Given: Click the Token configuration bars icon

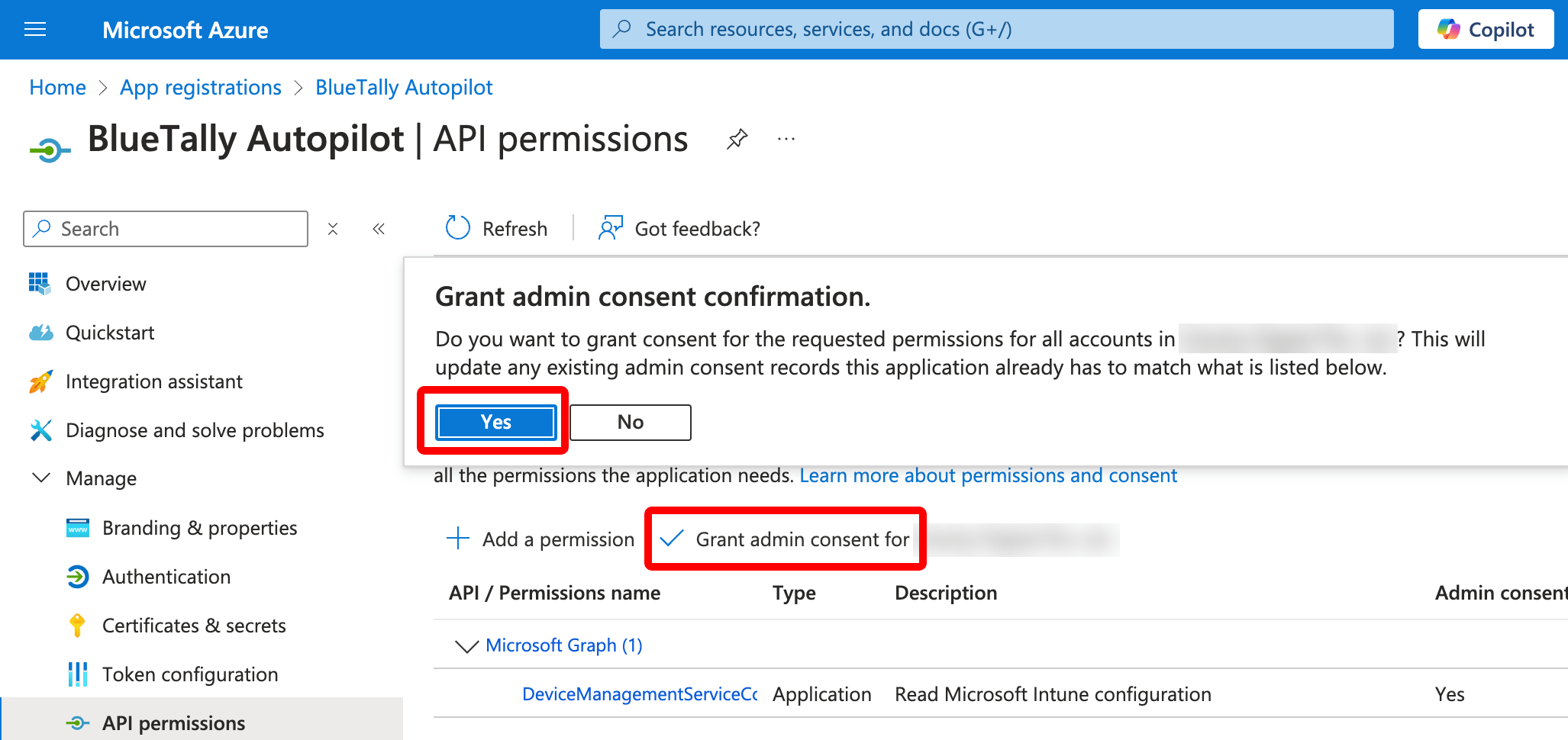Looking at the screenshot, I should tap(77, 674).
